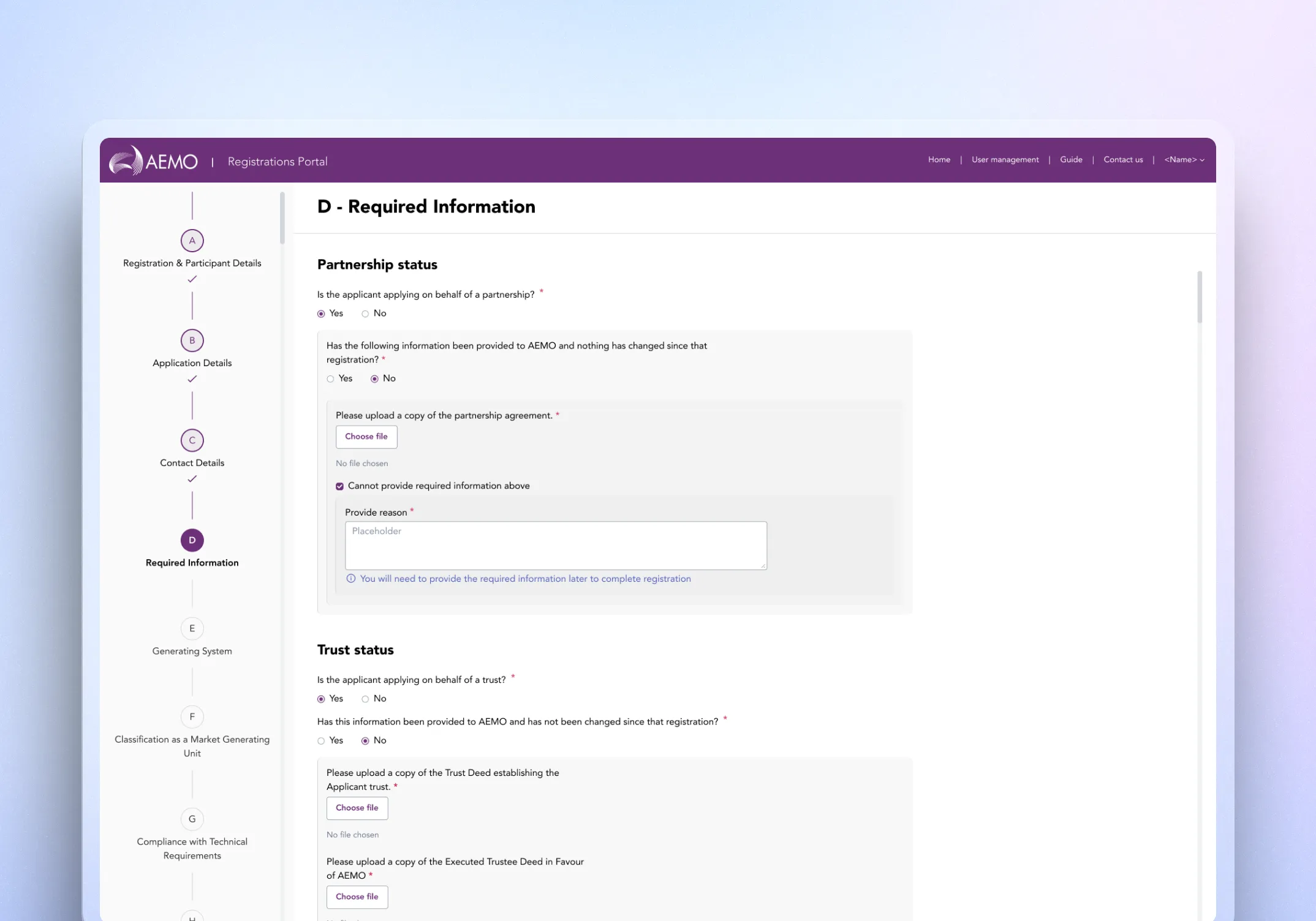Choose file for partnership agreement
The width and height of the screenshot is (1316, 921).
366,437
